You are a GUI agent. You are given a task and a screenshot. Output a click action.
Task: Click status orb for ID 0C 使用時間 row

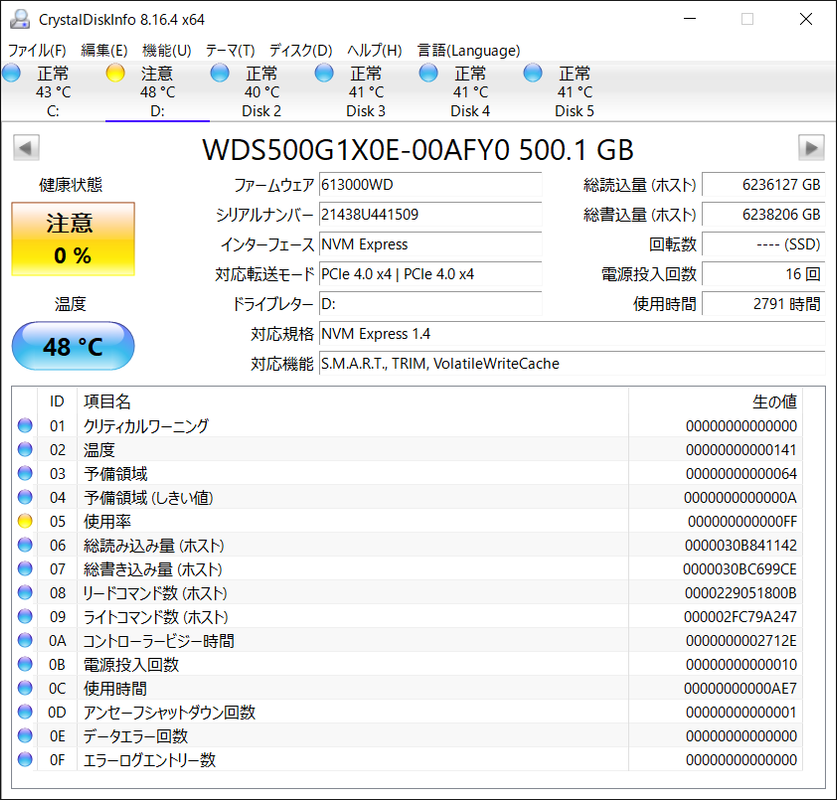pos(25,688)
